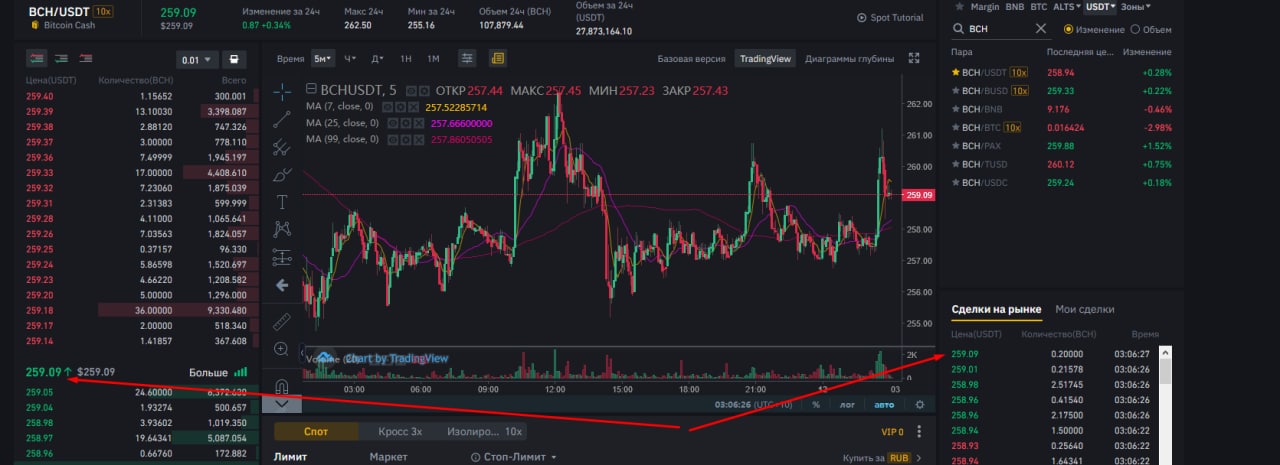Pick the brush drawing tool
Image resolution: width=1280 pixels, height=465 pixels.
tap(281, 174)
